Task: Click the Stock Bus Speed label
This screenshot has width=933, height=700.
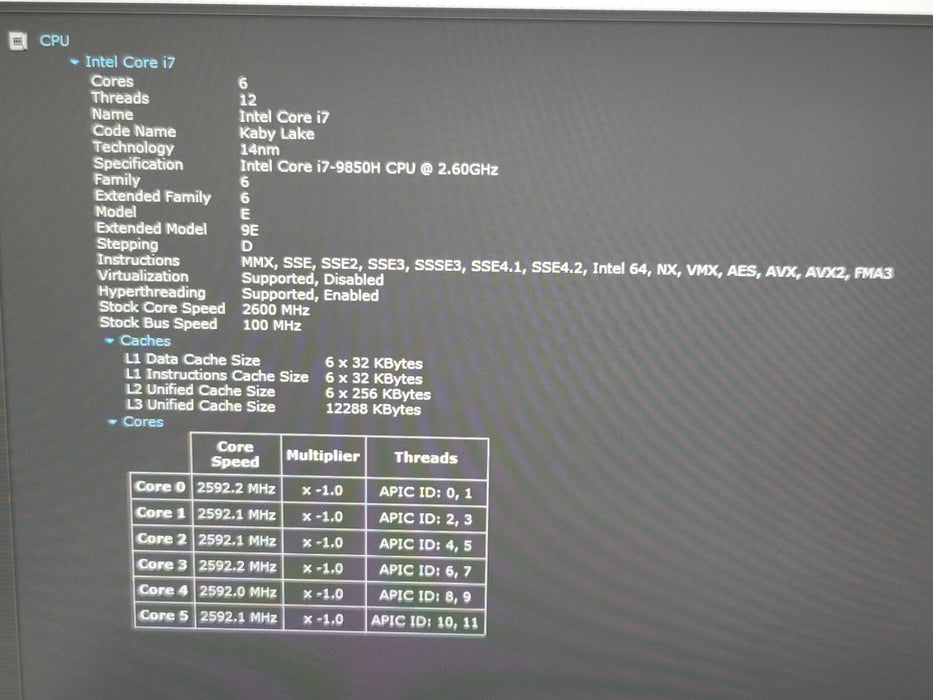Action: (x=158, y=323)
